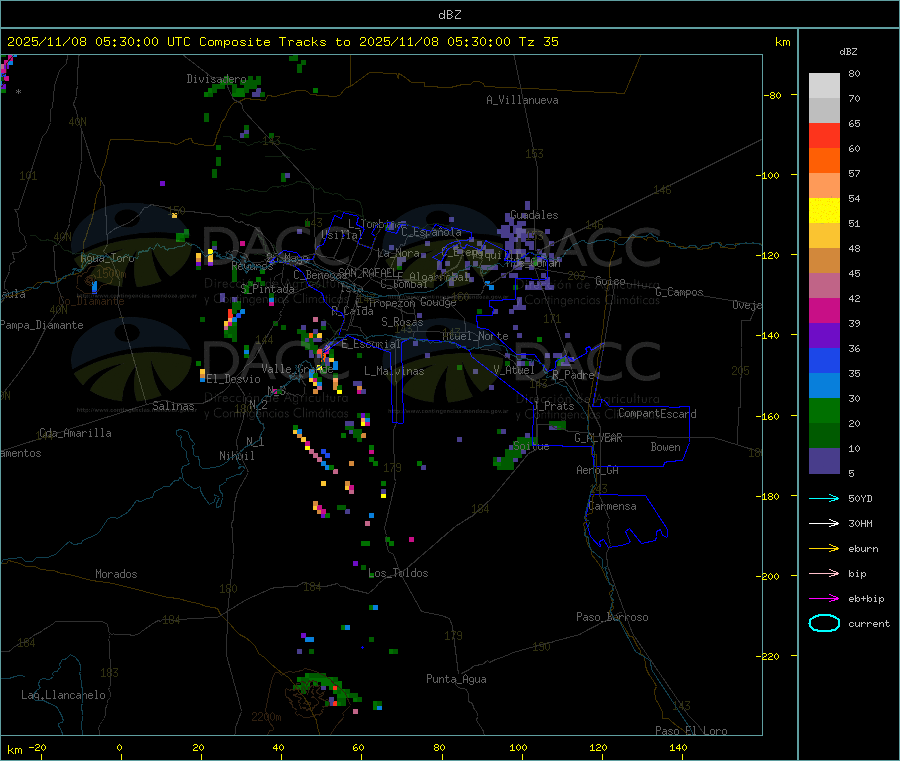Select the magenta swatch in dBZ scale
Screen dimensions: 900x761
[x=824, y=310]
